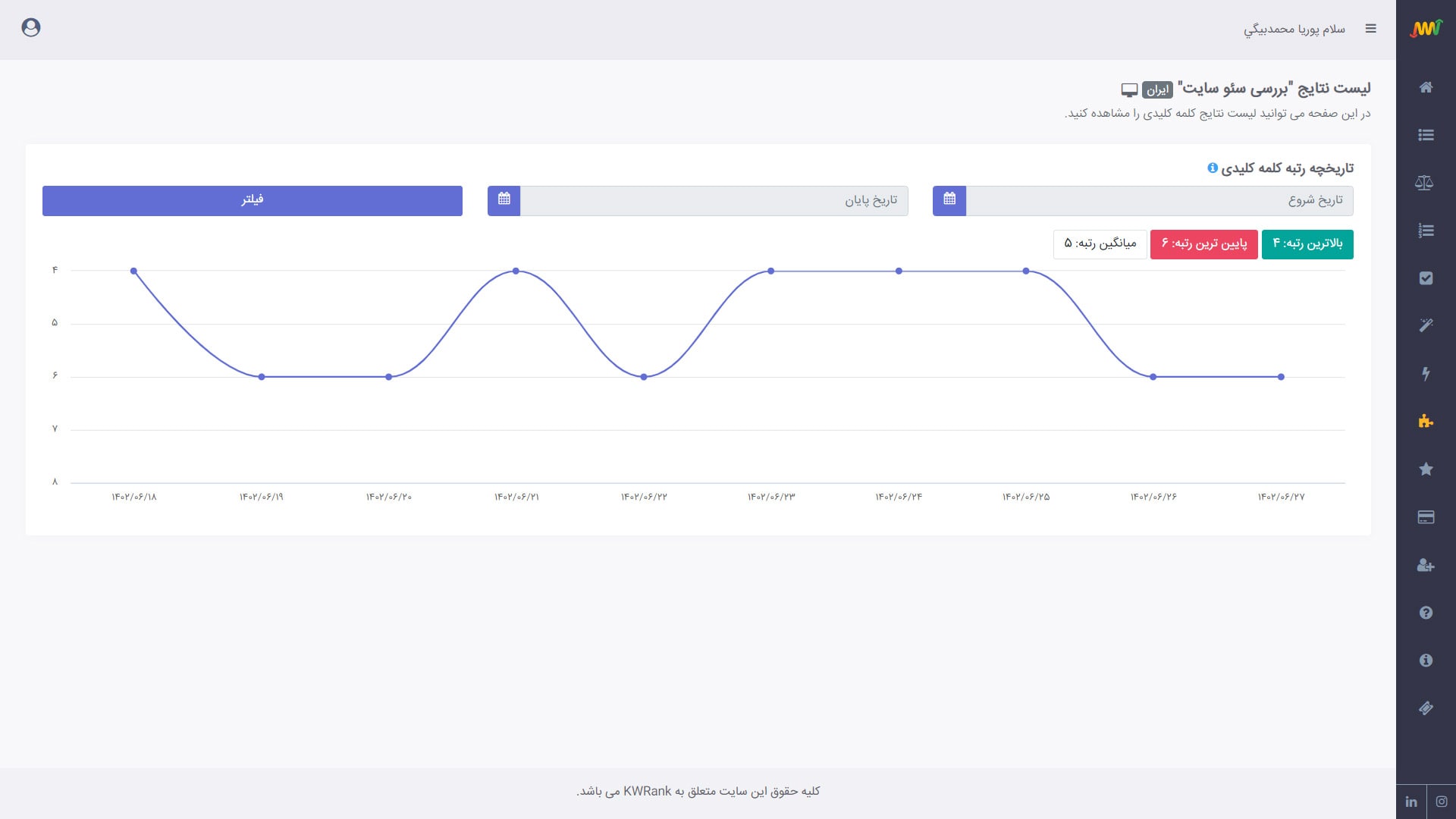
Task: Open the magic wand tool icon
Action: [1426, 325]
